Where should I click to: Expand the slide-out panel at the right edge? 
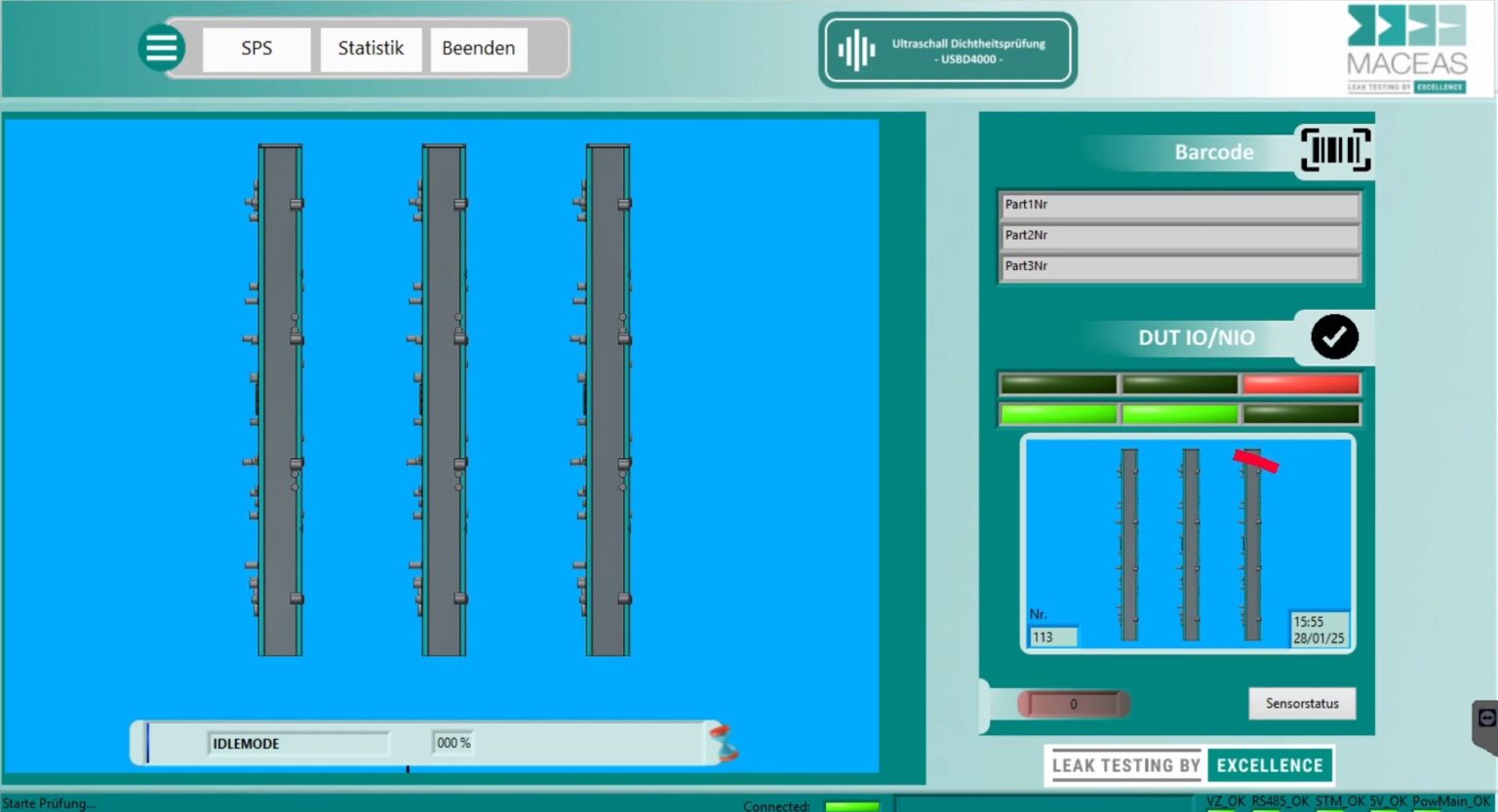click(1485, 715)
